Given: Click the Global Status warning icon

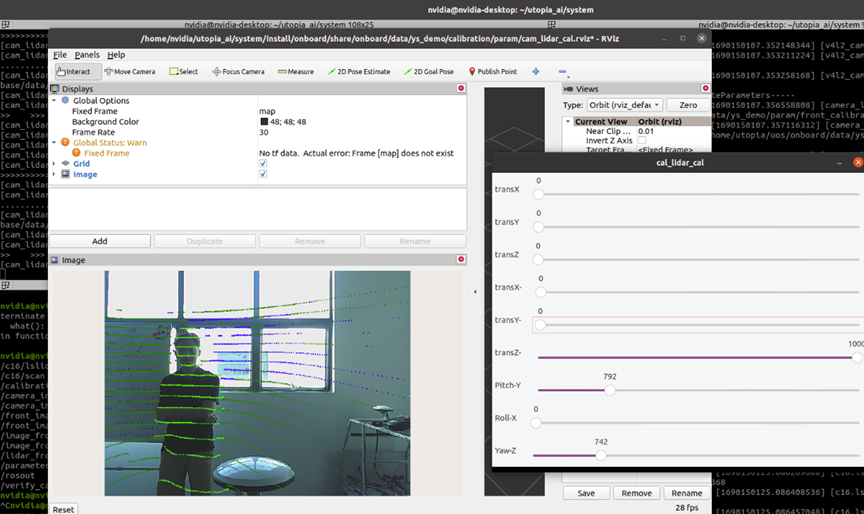Looking at the screenshot, I should [66, 142].
